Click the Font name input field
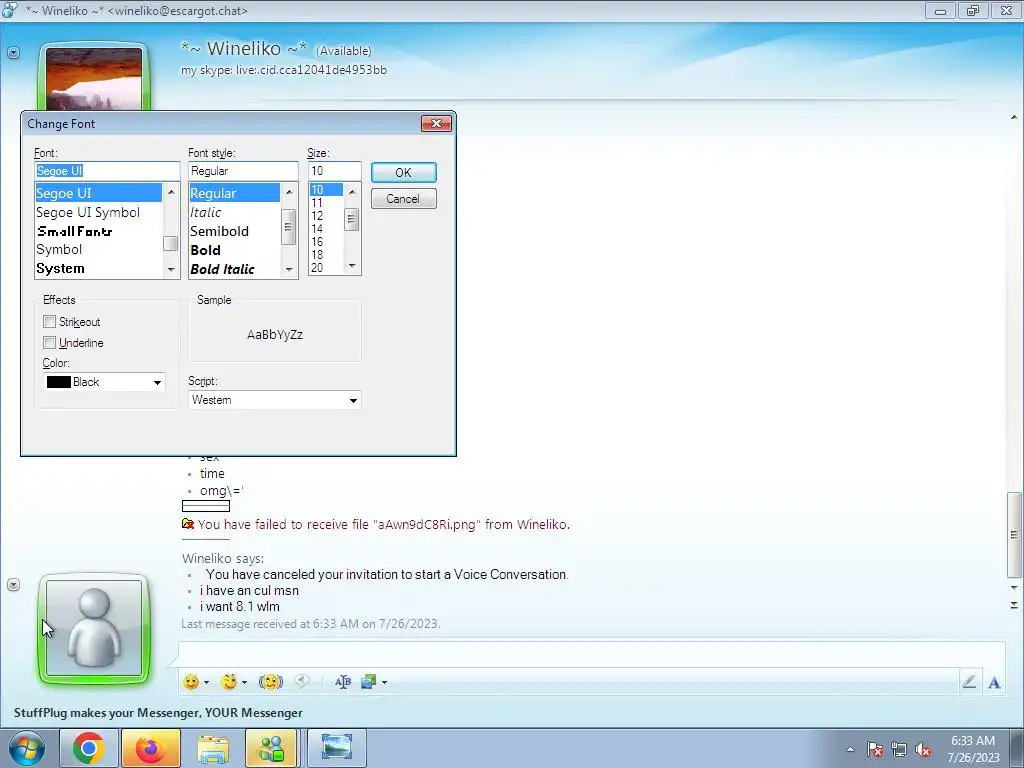Viewport: 1024px width, 768px height. (x=107, y=171)
